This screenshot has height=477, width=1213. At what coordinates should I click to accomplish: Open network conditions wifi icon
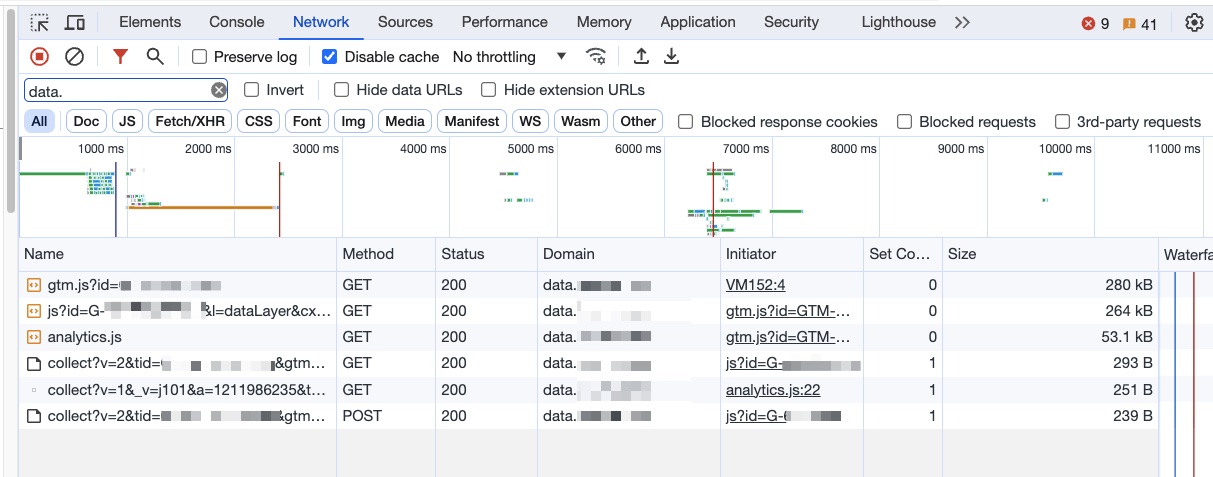[596, 57]
